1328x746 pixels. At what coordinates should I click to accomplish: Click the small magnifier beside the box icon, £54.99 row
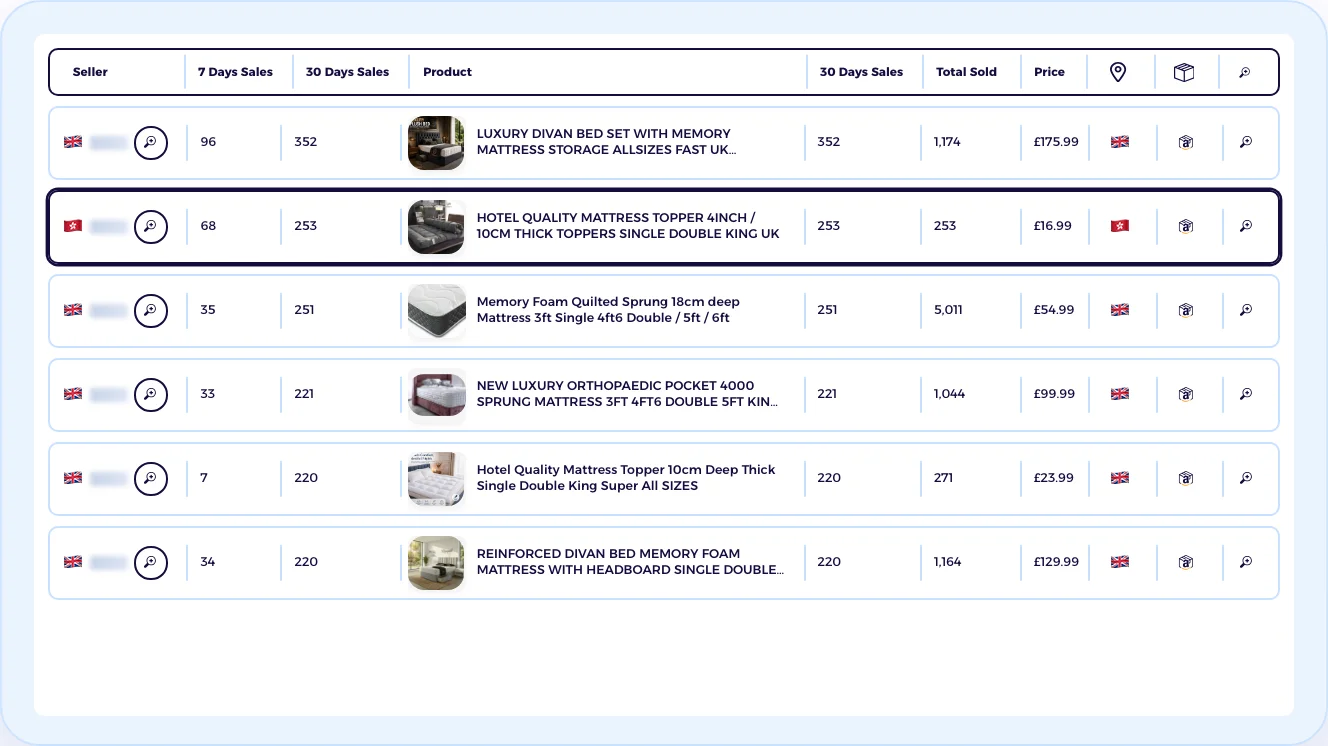[x=1246, y=310]
